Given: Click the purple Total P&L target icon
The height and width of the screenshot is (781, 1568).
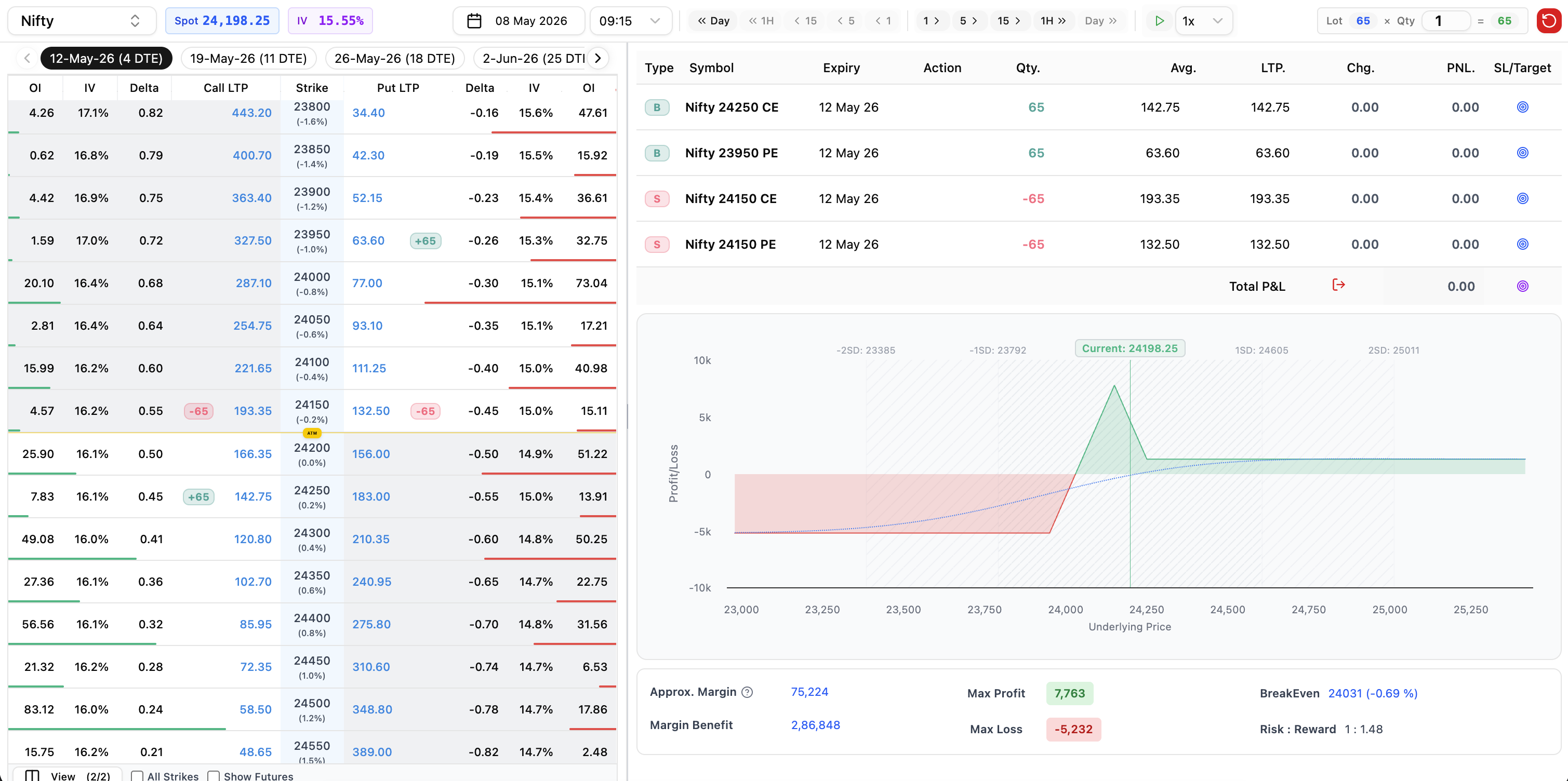Looking at the screenshot, I should point(1522,286).
